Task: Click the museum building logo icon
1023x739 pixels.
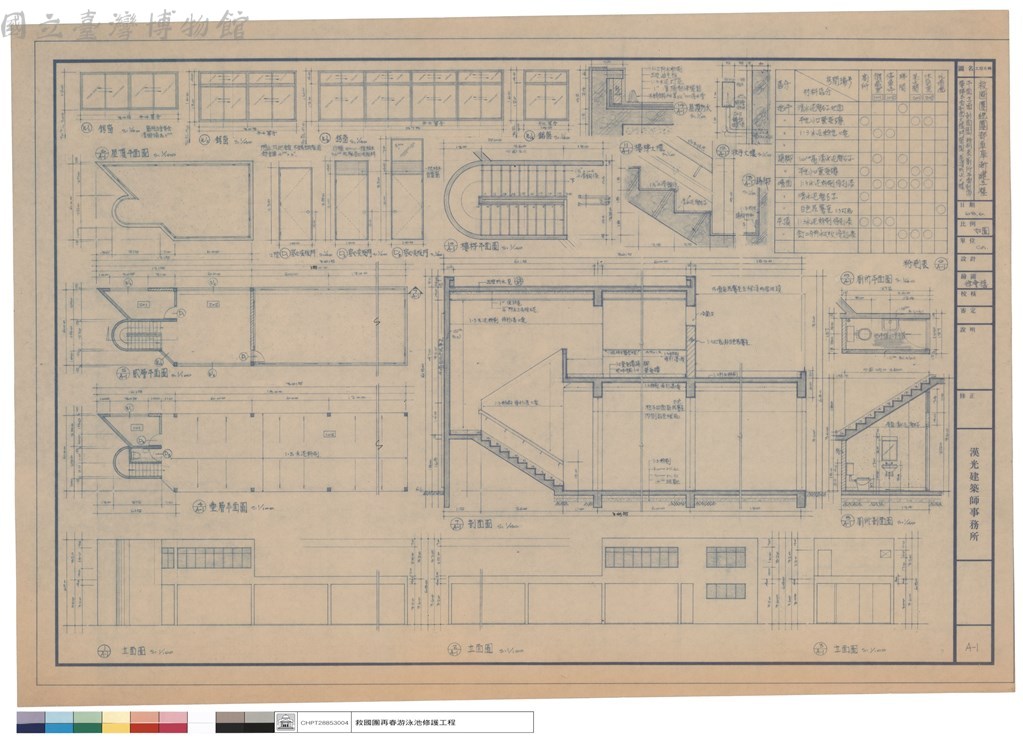Action: (286, 722)
